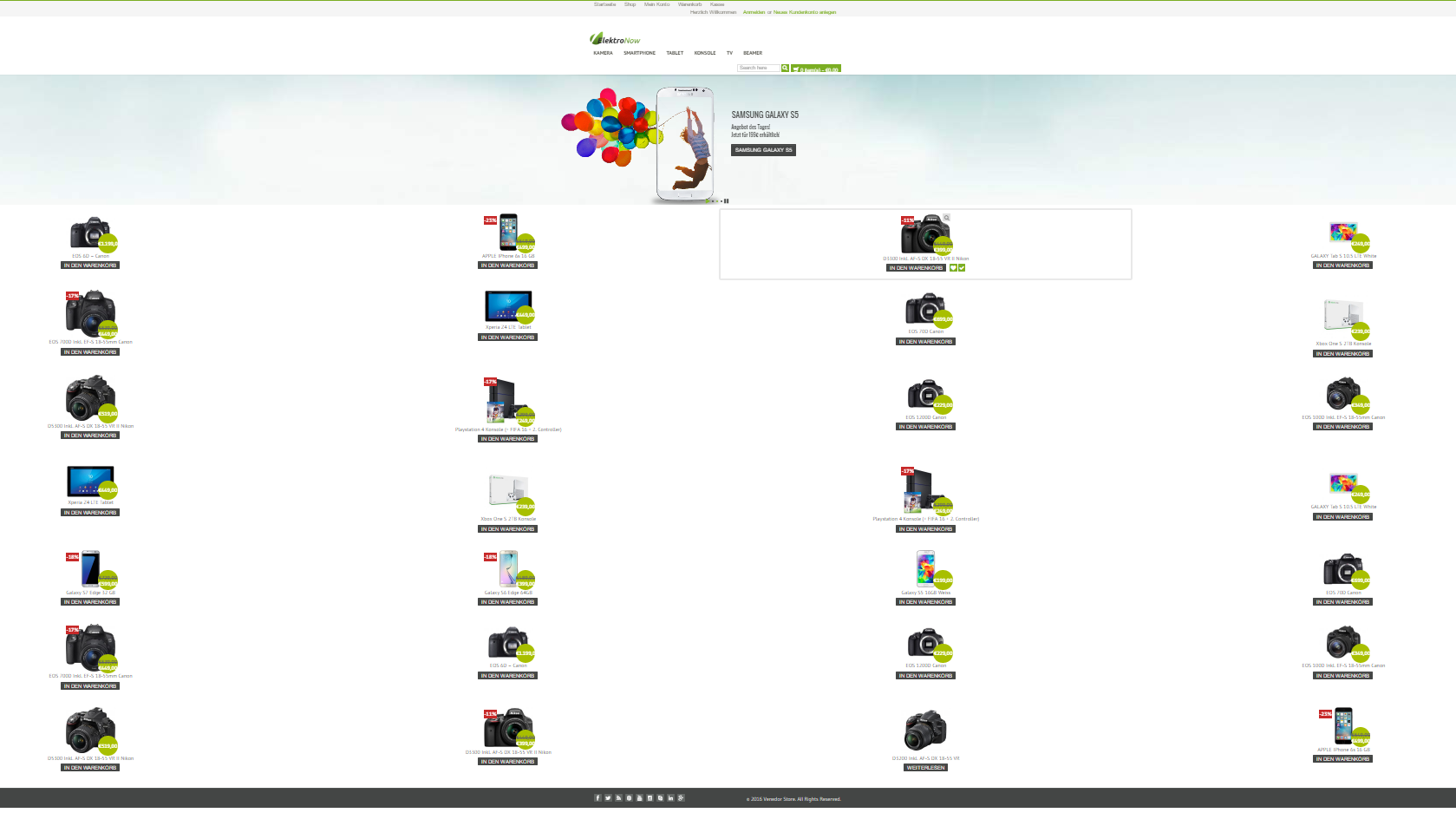Screen dimensions: 1456x839
Task: Open the D3200 Nikon camera image
Action: (924, 731)
